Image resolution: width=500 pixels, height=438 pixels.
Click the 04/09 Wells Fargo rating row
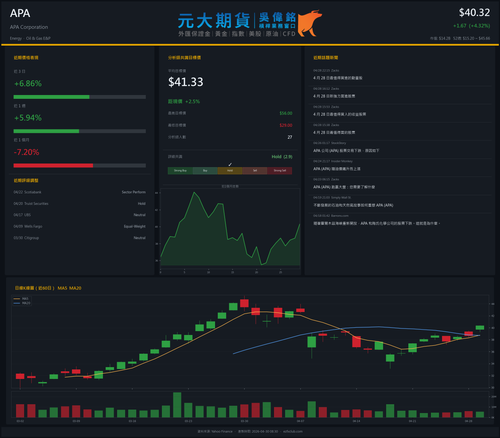coord(80,226)
